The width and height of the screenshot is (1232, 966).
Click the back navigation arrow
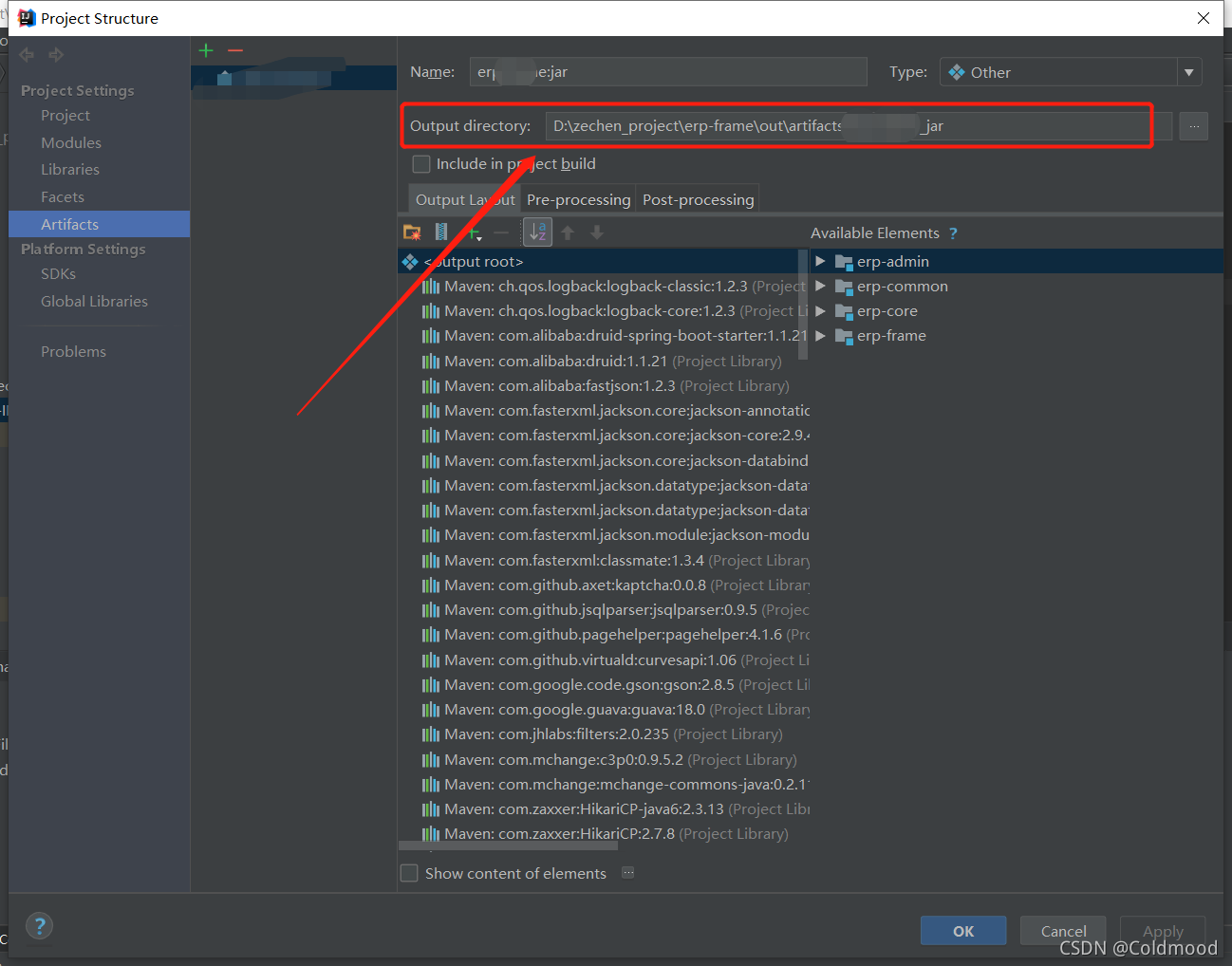pos(28,55)
